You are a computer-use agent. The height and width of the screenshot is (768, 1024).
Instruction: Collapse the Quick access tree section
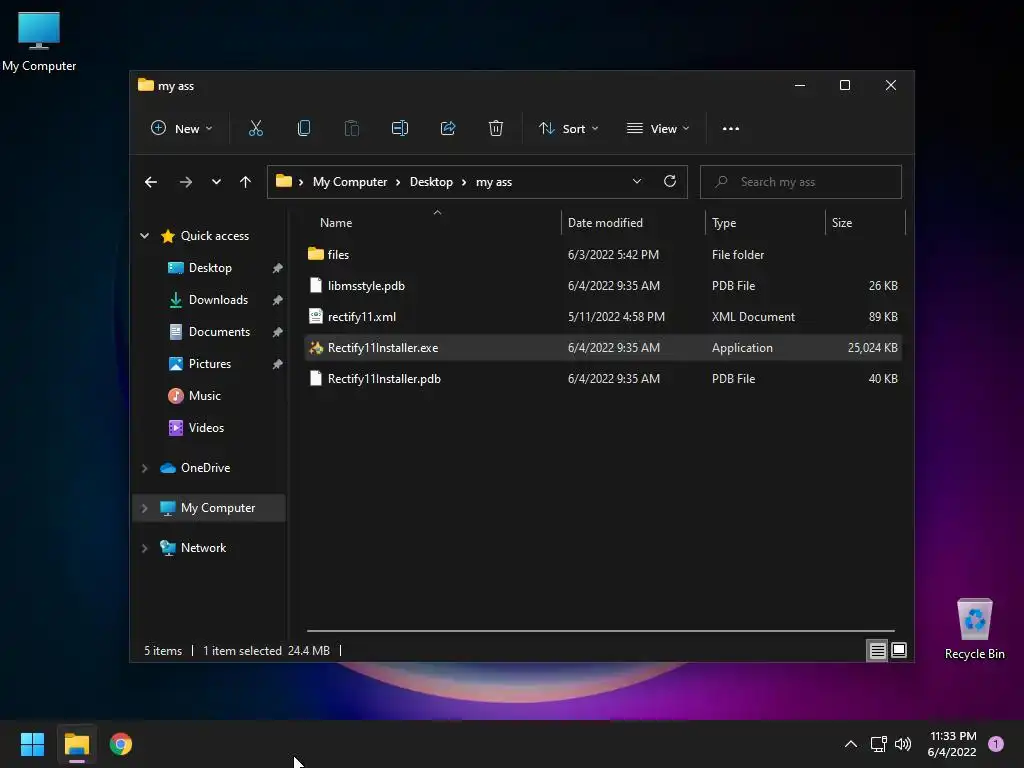pyautogui.click(x=145, y=236)
